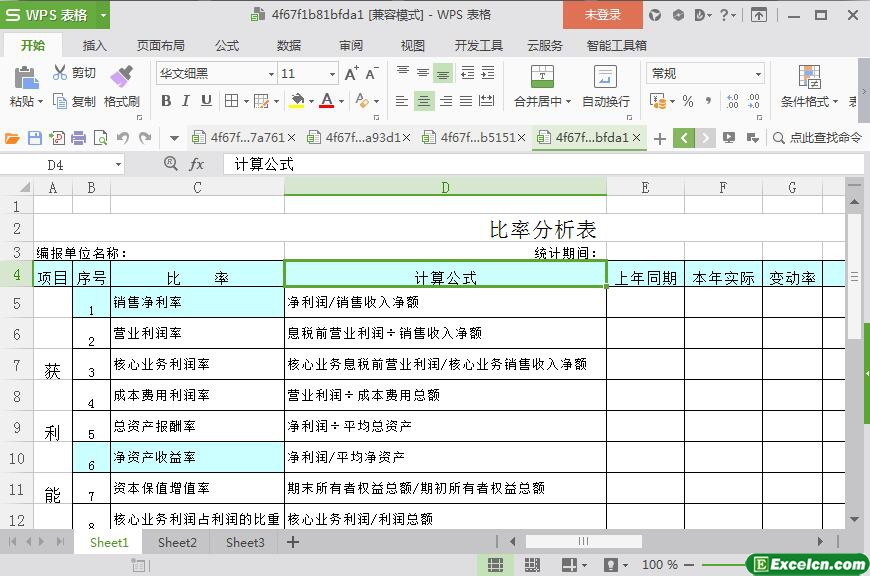Click the Conditional Formatting (条件格式) icon
This screenshot has width=870, height=576.
[809, 77]
